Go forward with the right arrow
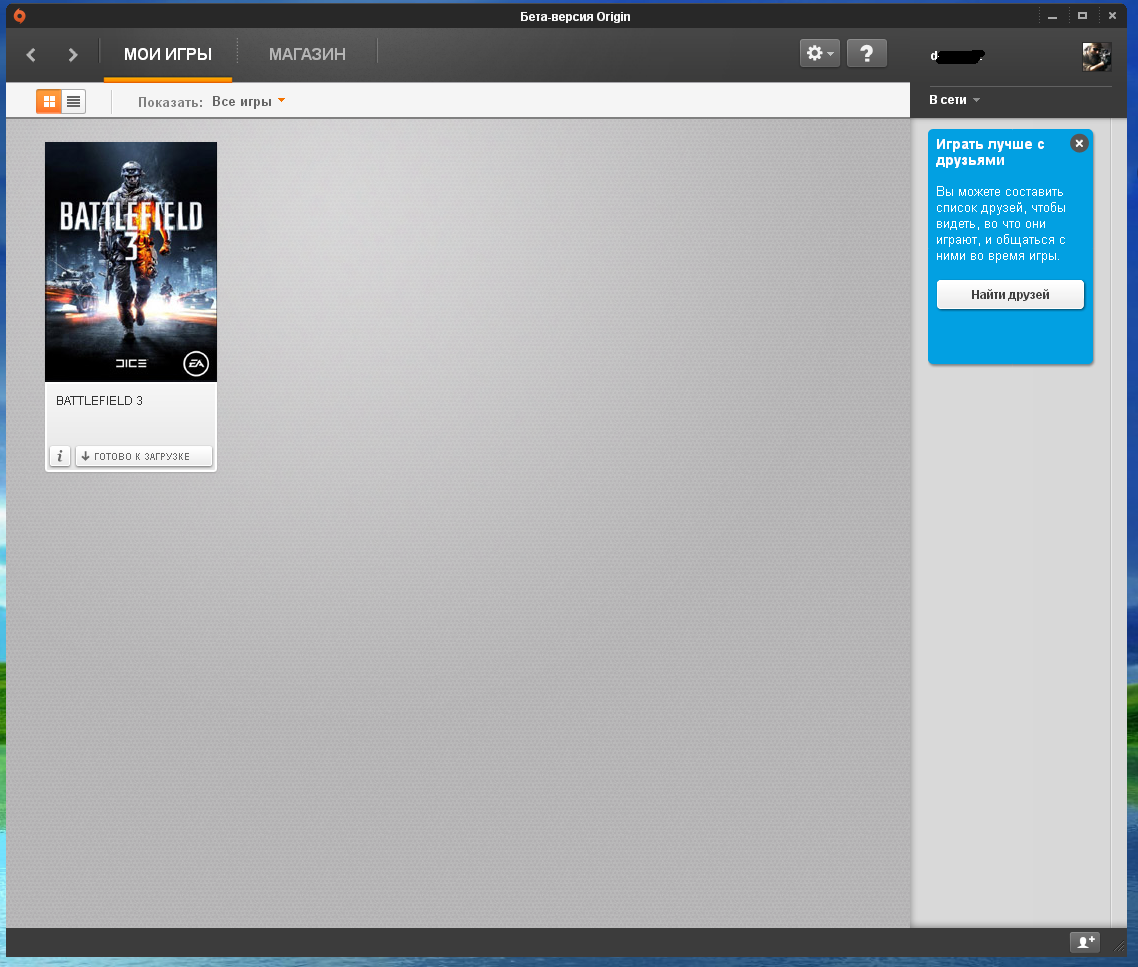 (x=73, y=54)
